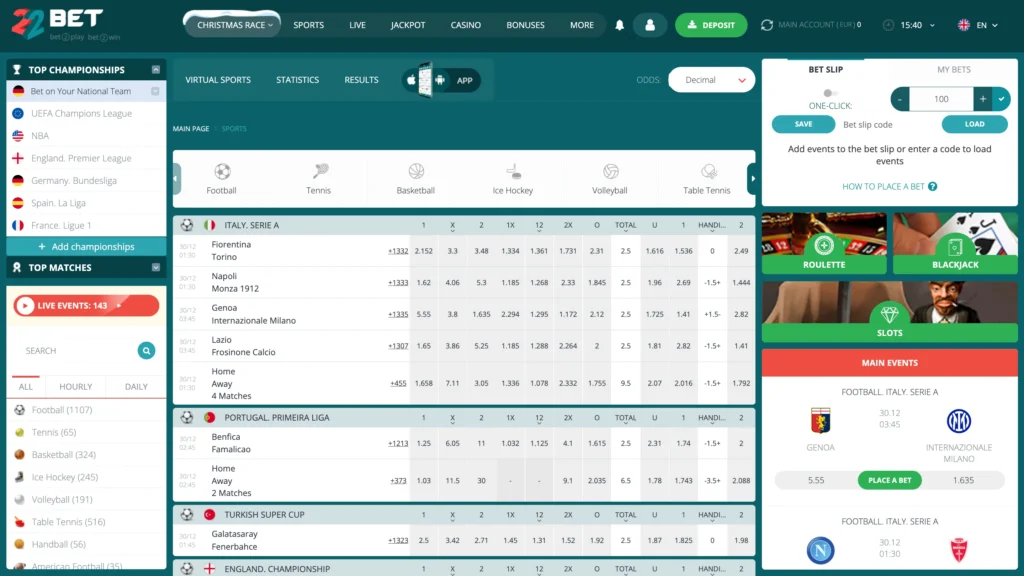Click the Load bet slip button
Screen dimensions: 1024x576
click(x=974, y=124)
